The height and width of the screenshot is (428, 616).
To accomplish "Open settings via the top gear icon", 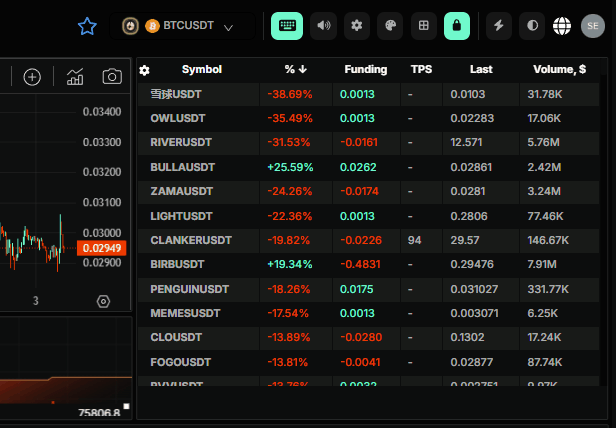I will pyautogui.click(x=357, y=26).
